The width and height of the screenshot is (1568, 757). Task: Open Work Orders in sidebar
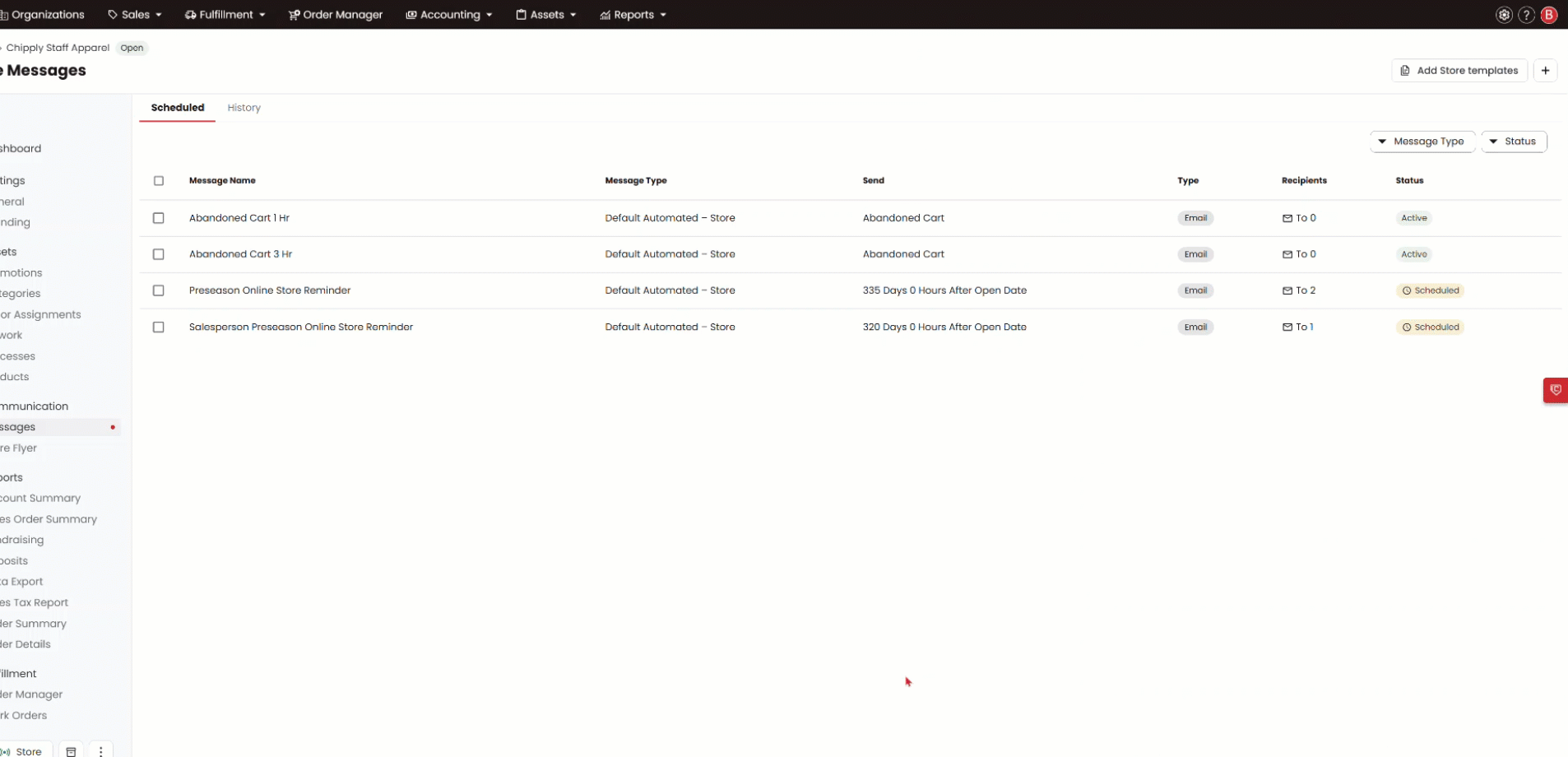pos(24,716)
